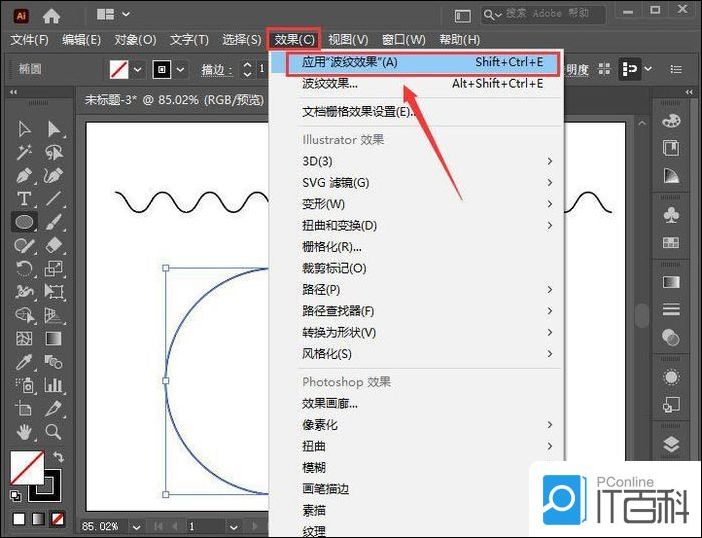Select the Gradient tool in toolbar
This screenshot has height=538, width=702.
click(54, 338)
